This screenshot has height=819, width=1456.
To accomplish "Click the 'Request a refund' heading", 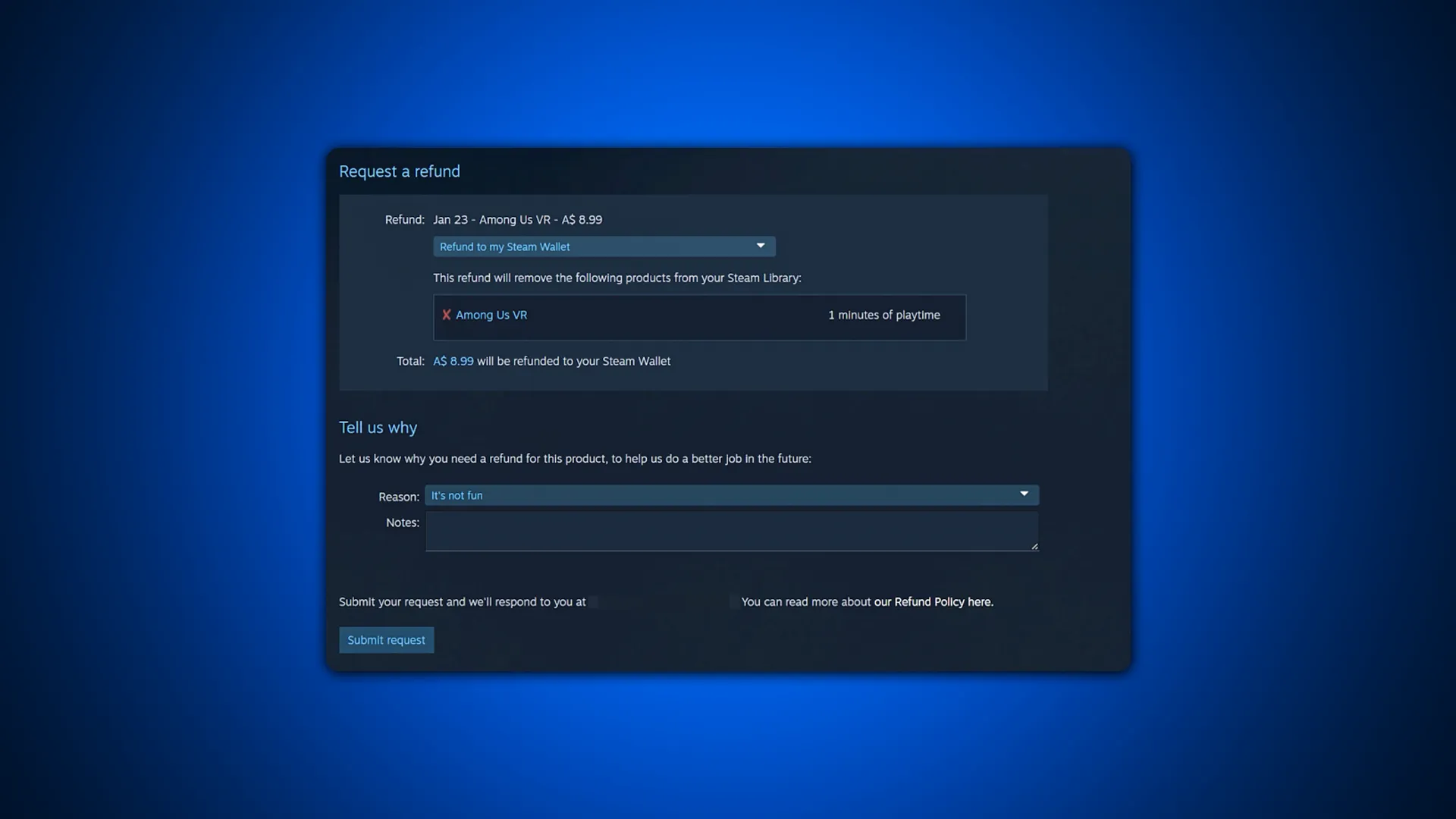I will coord(399,172).
